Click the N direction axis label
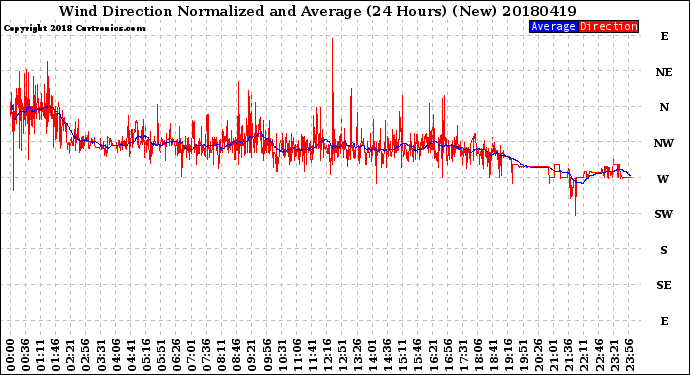The image size is (690, 375). [664, 107]
